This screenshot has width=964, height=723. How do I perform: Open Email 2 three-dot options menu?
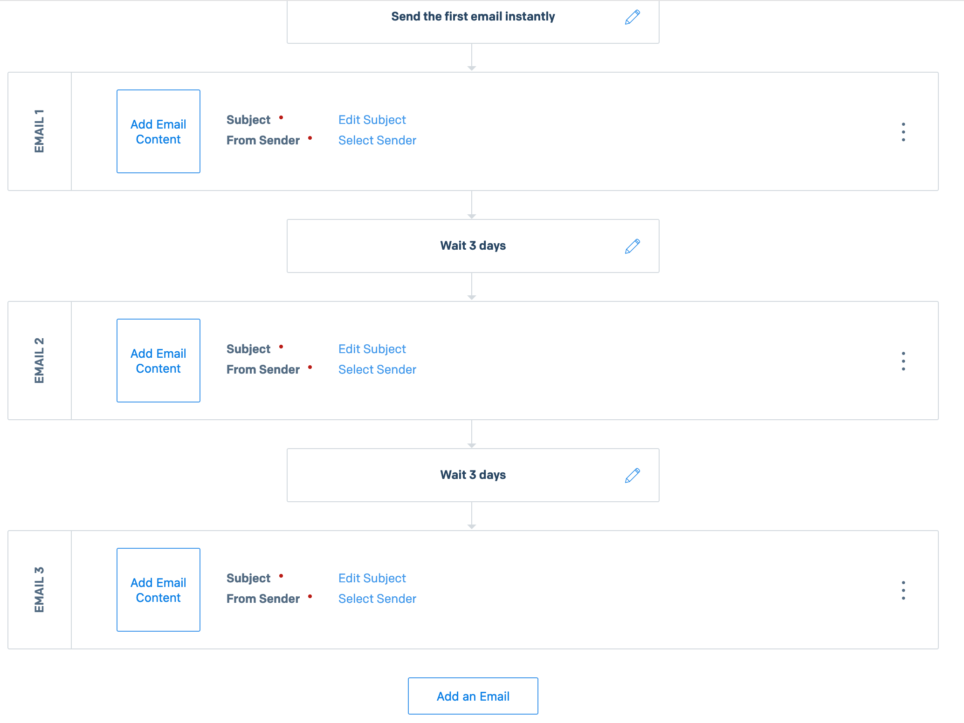(x=903, y=361)
